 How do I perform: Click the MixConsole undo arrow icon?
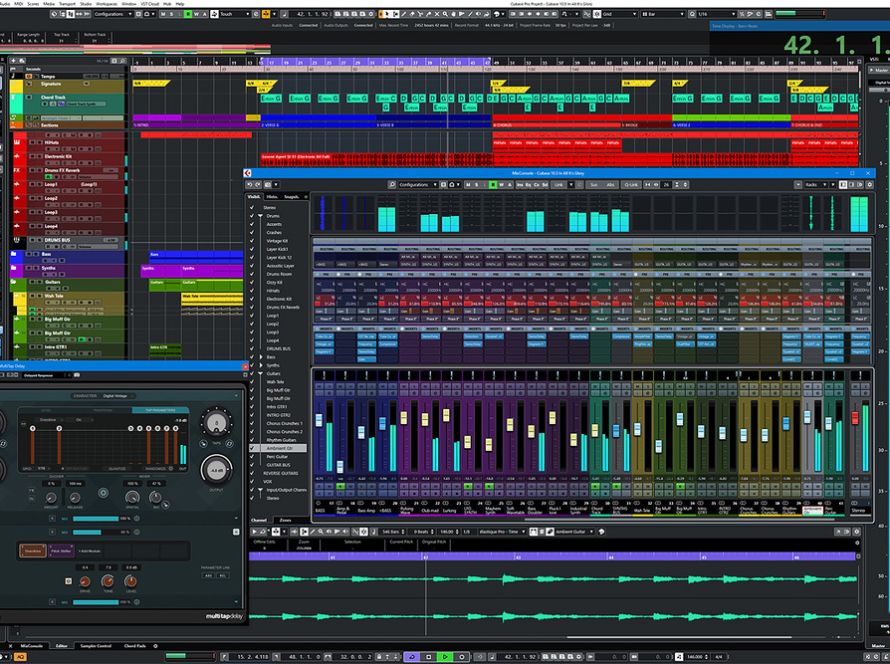click(250, 184)
